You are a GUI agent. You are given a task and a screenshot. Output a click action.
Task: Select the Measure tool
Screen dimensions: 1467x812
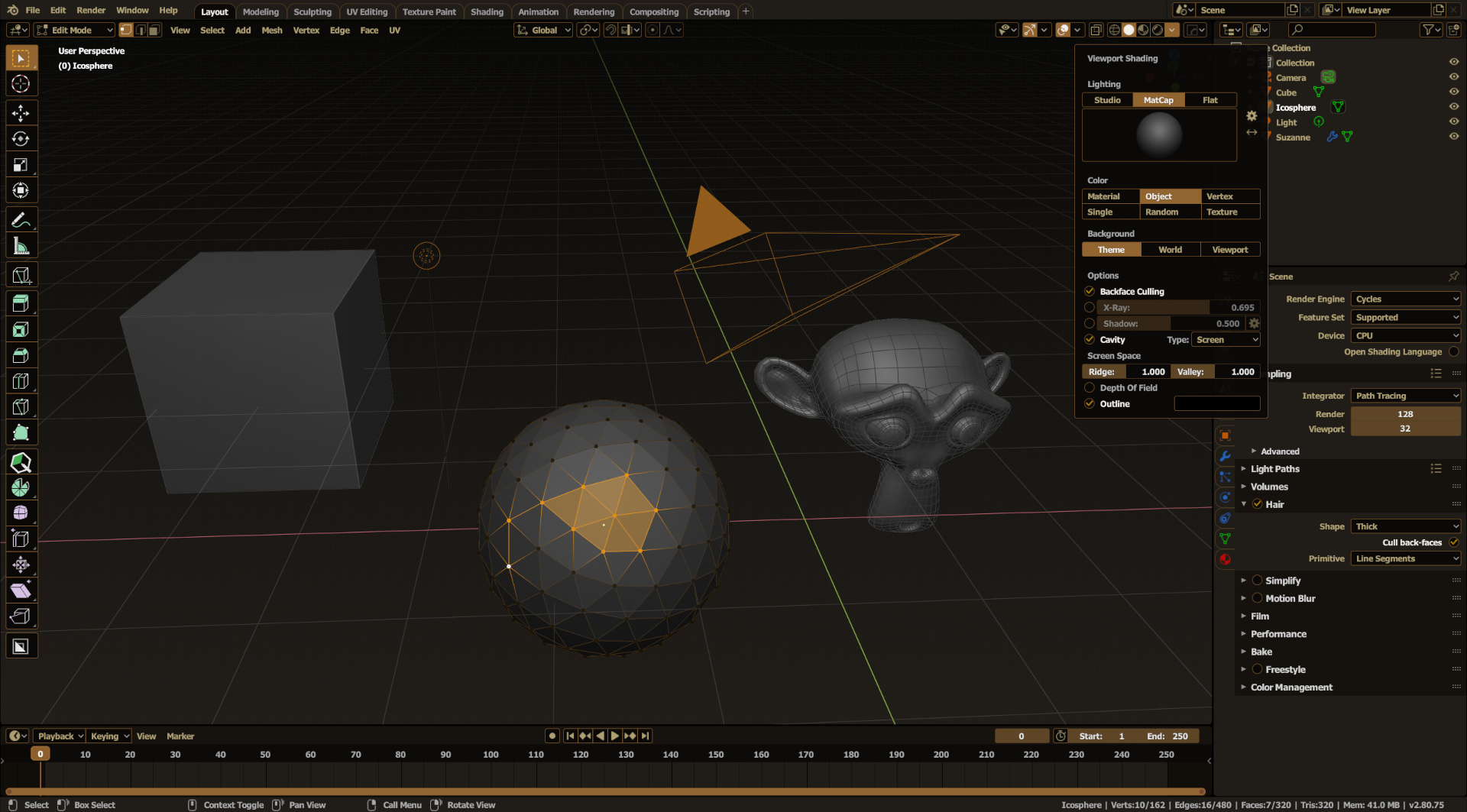click(x=21, y=245)
